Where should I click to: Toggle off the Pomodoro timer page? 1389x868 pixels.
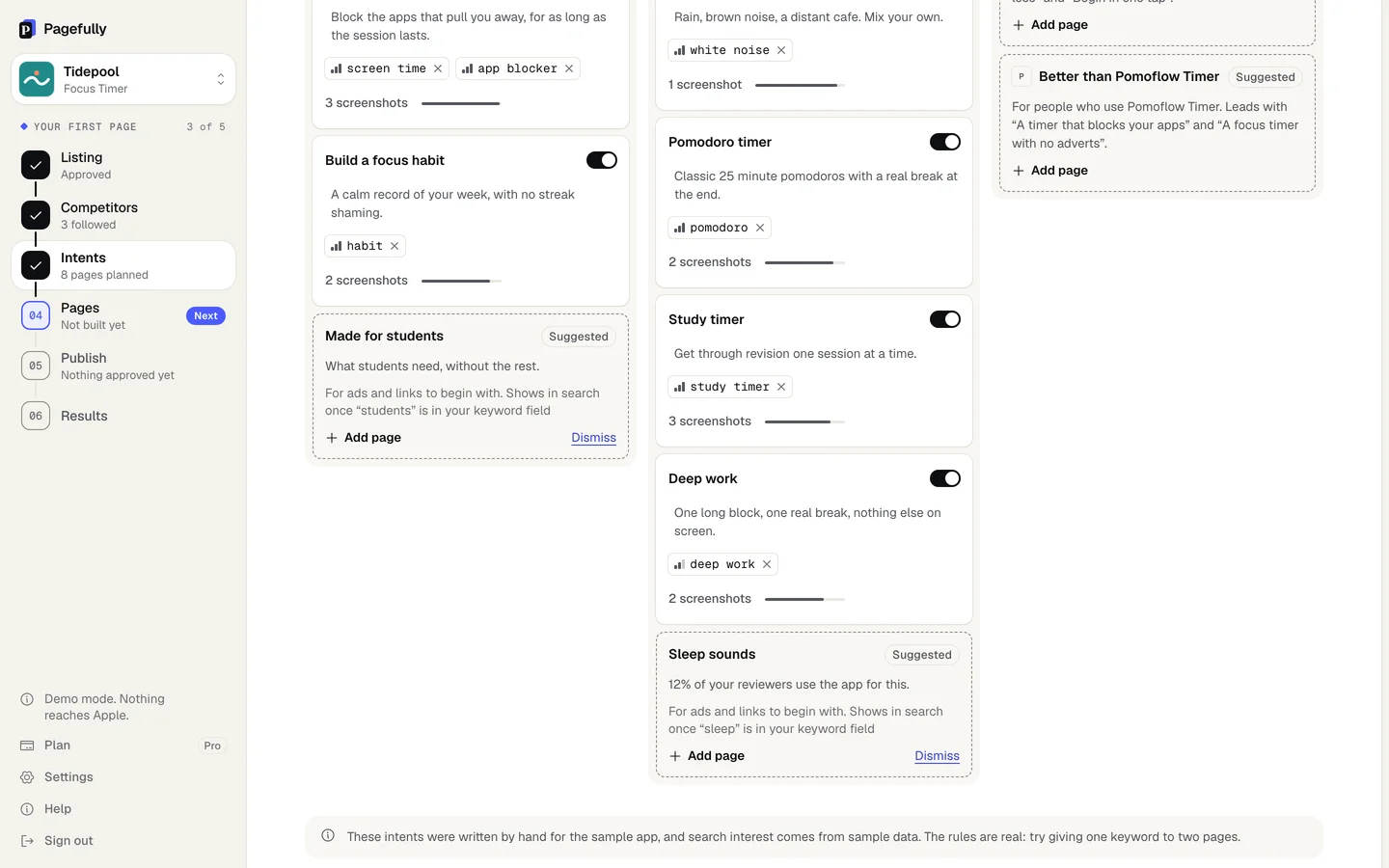(x=945, y=142)
